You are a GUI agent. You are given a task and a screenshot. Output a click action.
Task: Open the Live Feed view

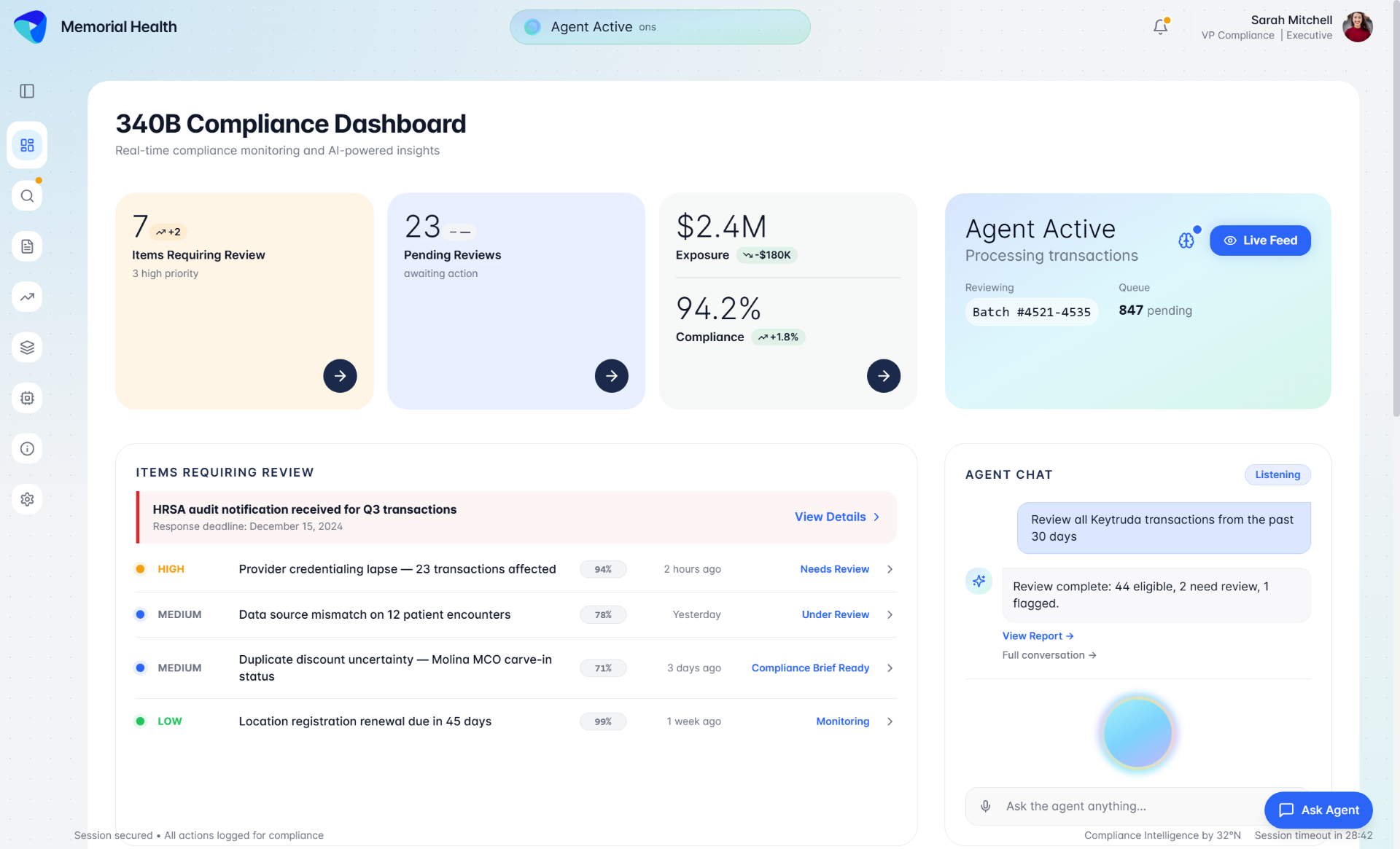[x=1260, y=240]
